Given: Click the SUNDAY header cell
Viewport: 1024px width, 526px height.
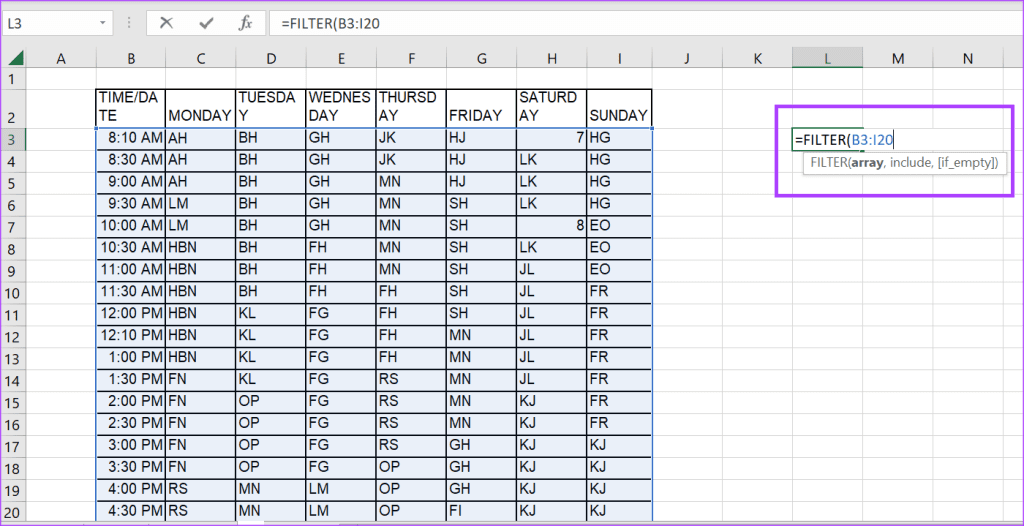Looking at the screenshot, I should (619, 115).
